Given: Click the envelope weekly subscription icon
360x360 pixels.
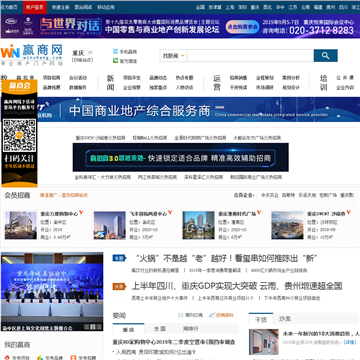Looking at the screenshot, I should (x=181, y=315).
